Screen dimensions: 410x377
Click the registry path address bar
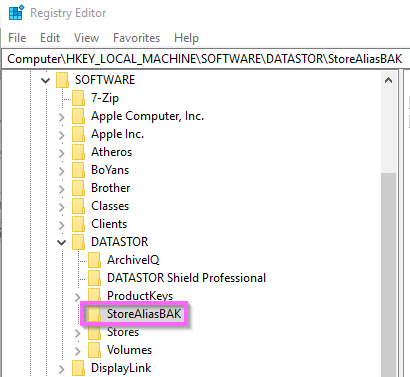coord(205,59)
